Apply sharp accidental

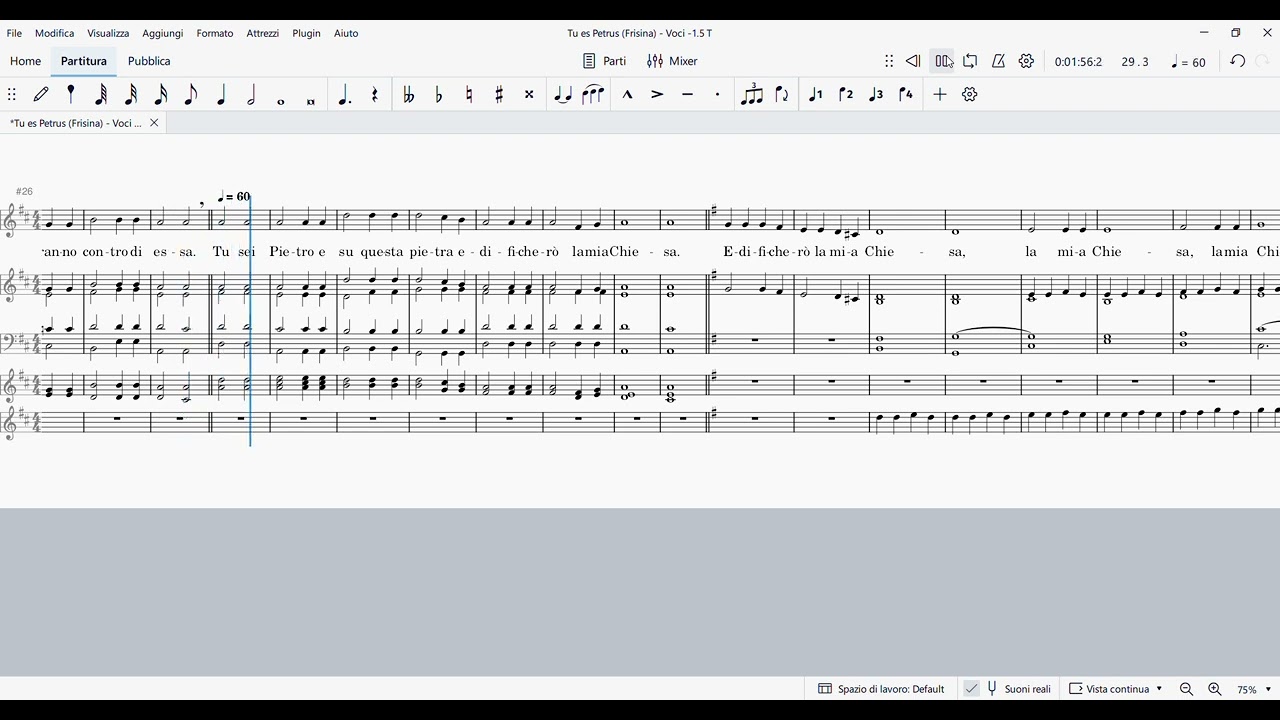[499, 94]
